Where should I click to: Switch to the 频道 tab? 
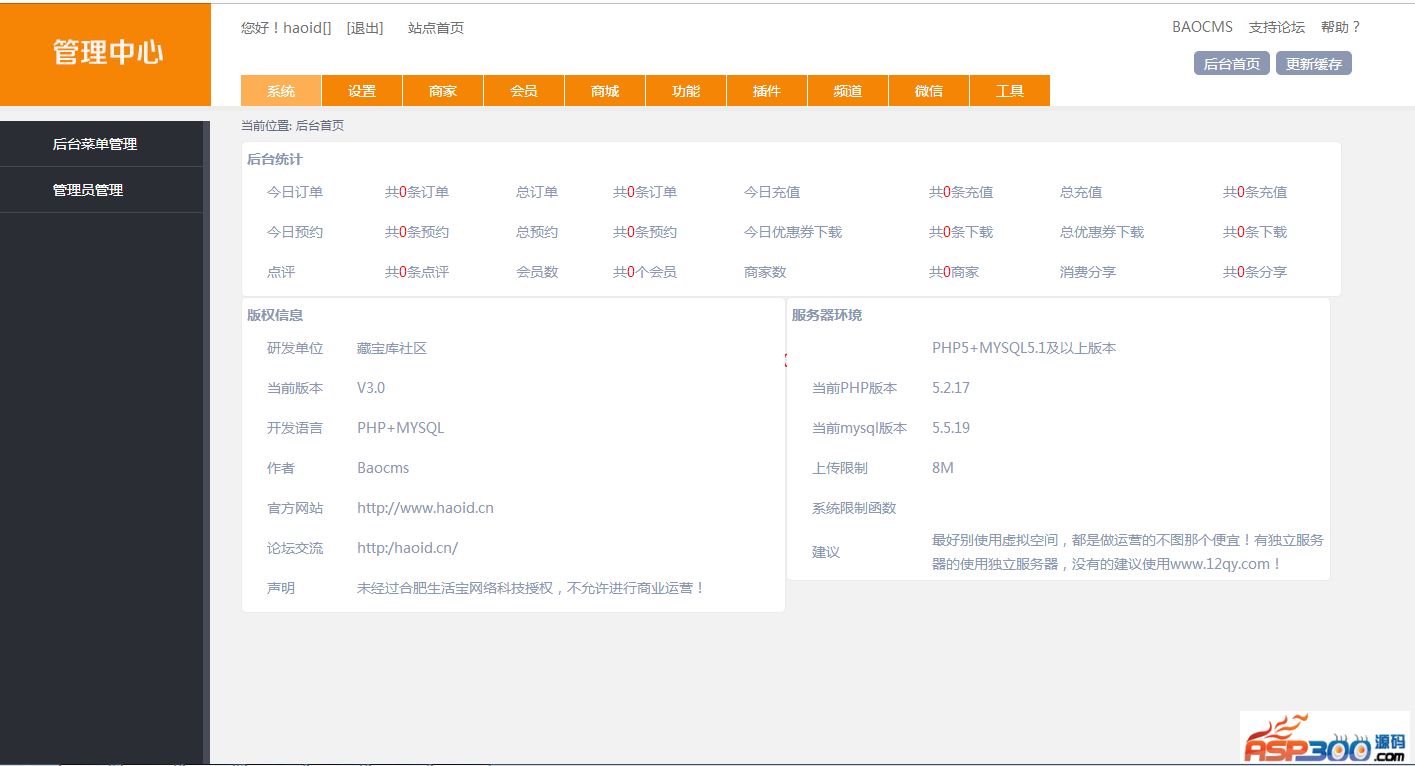848,91
